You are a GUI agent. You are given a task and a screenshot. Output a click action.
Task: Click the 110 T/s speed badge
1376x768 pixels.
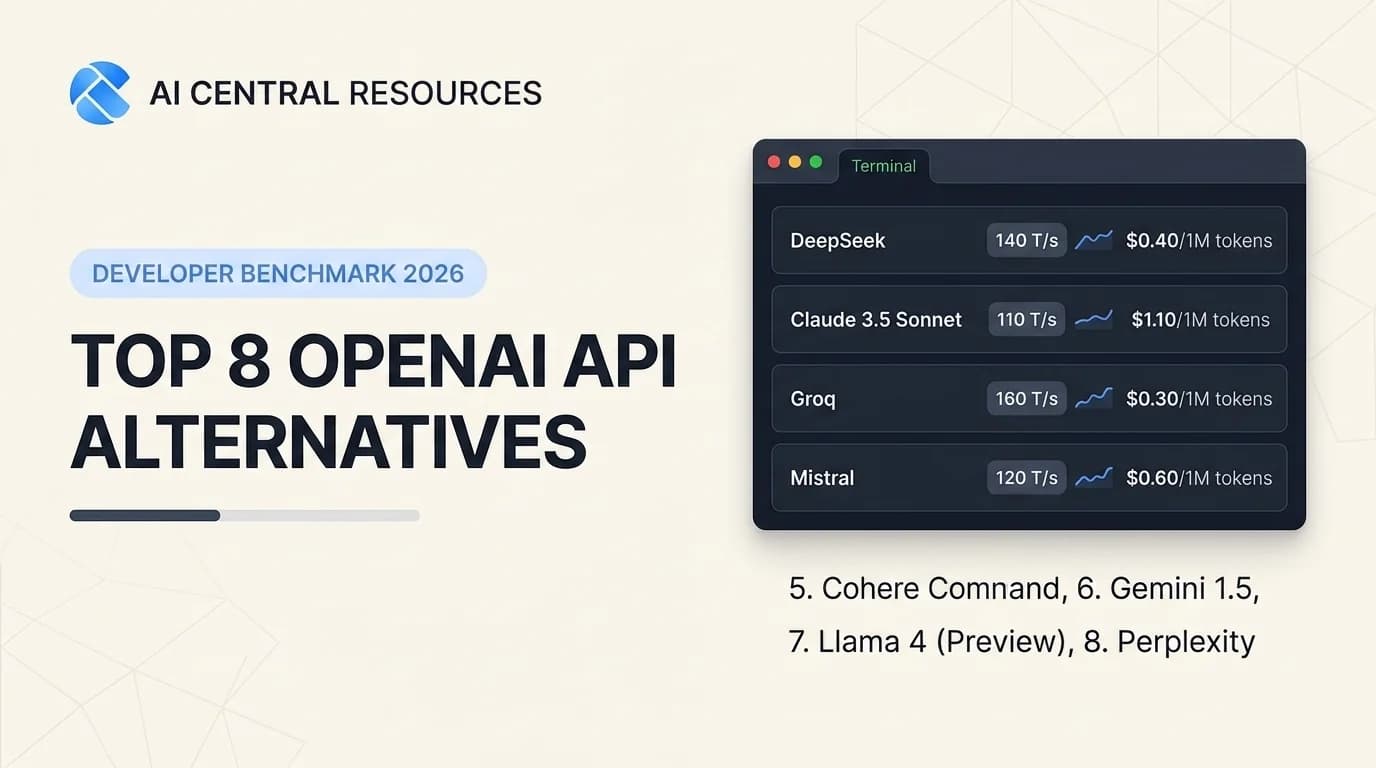(1027, 319)
